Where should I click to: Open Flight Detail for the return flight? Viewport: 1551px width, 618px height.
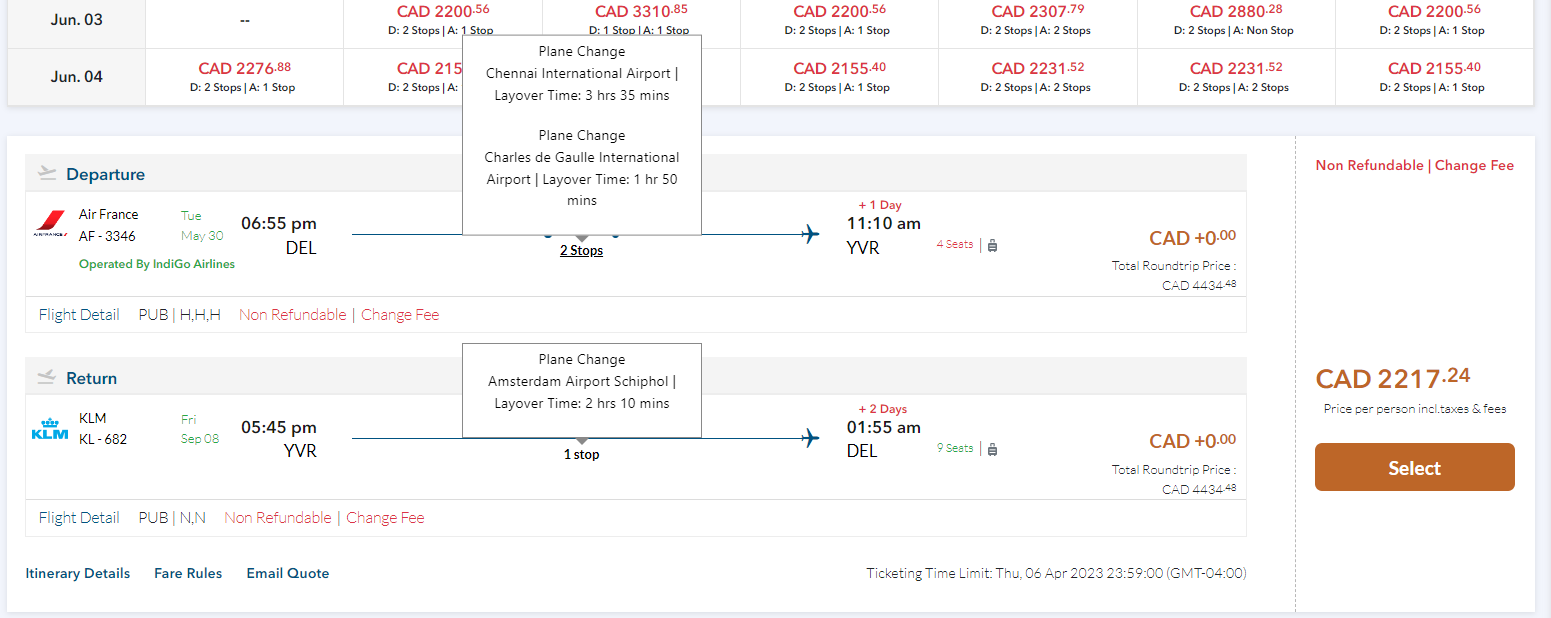point(79,518)
